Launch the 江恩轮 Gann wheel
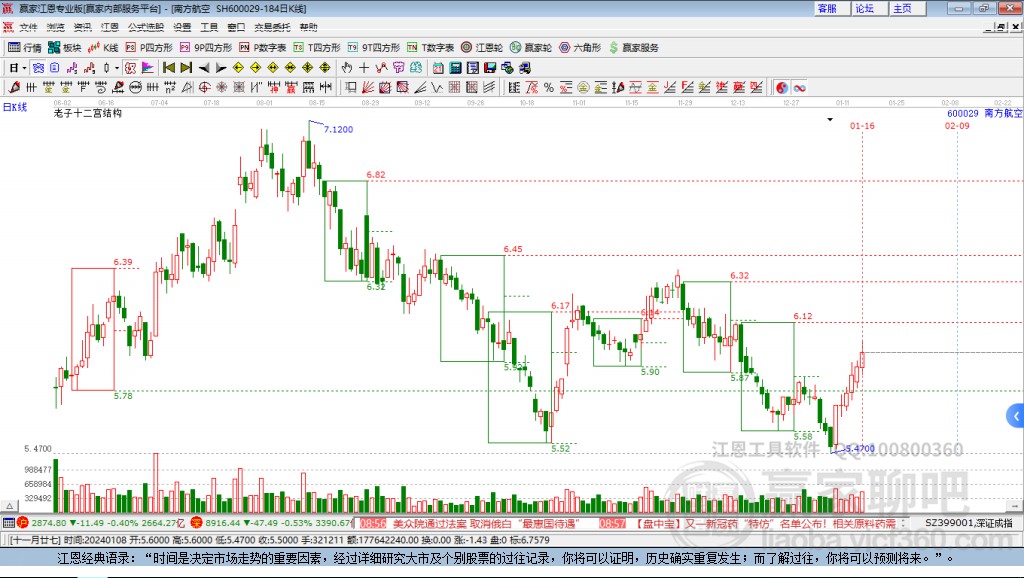 (x=482, y=48)
